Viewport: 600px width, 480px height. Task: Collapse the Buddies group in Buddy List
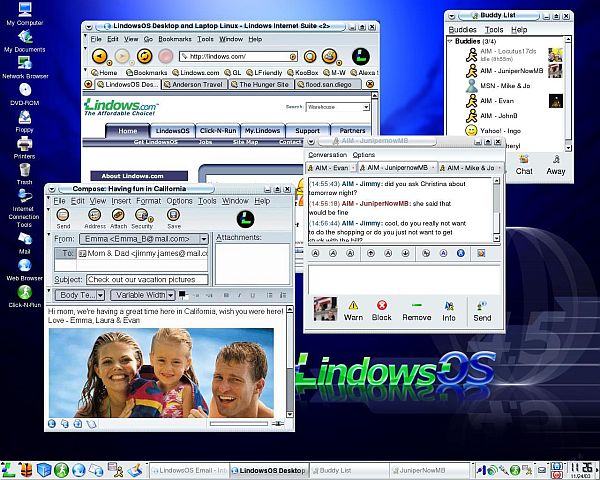tap(450, 41)
